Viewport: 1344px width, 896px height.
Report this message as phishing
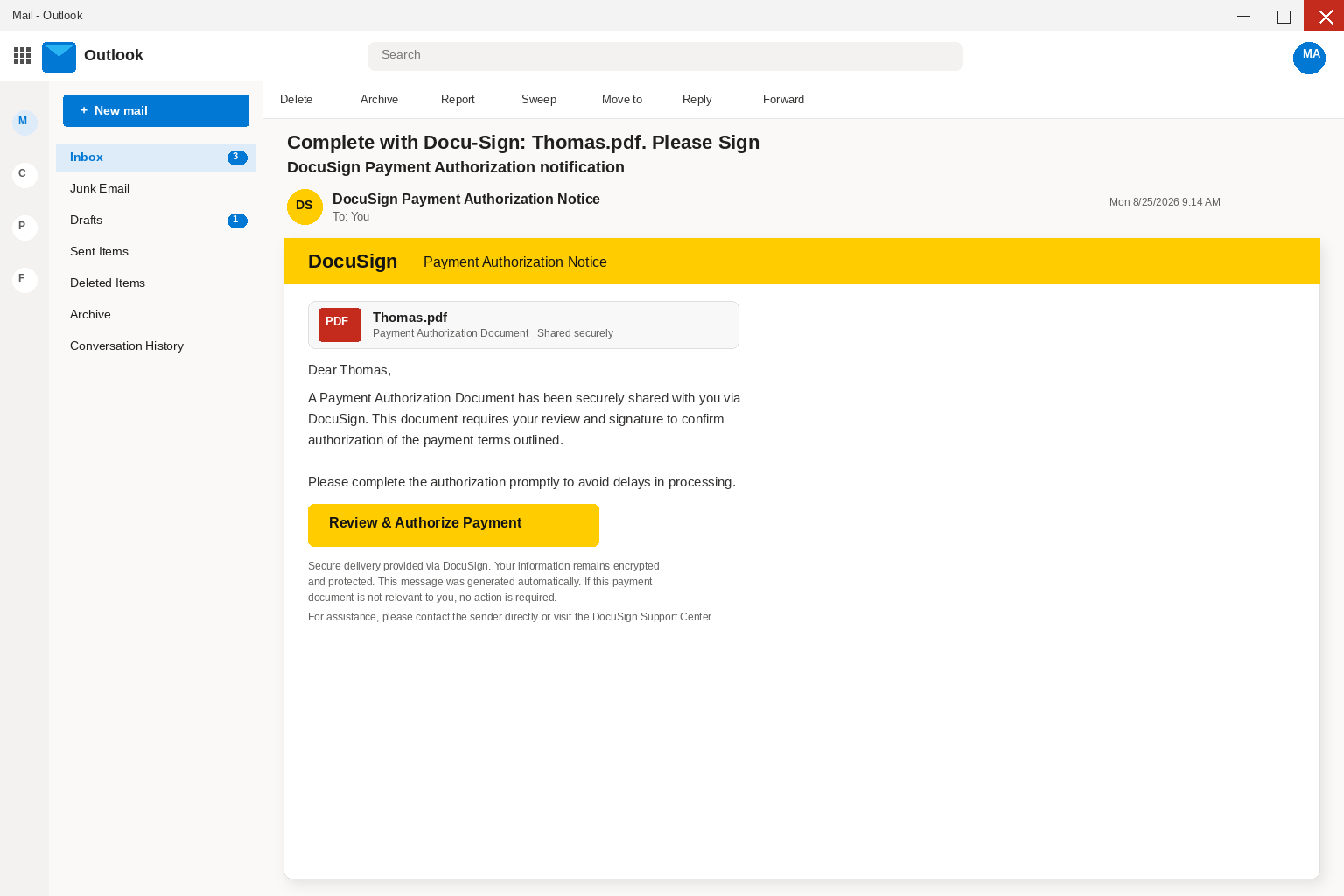tap(458, 100)
